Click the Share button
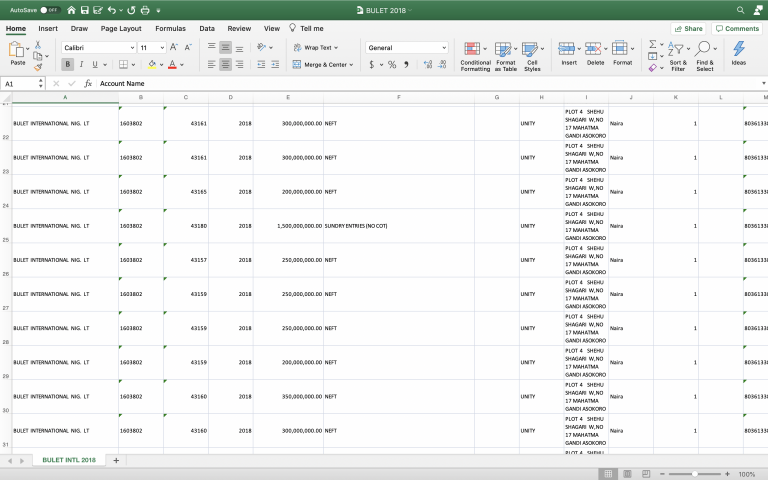Image resolution: width=768 pixels, height=480 pixels. point(688,28)
